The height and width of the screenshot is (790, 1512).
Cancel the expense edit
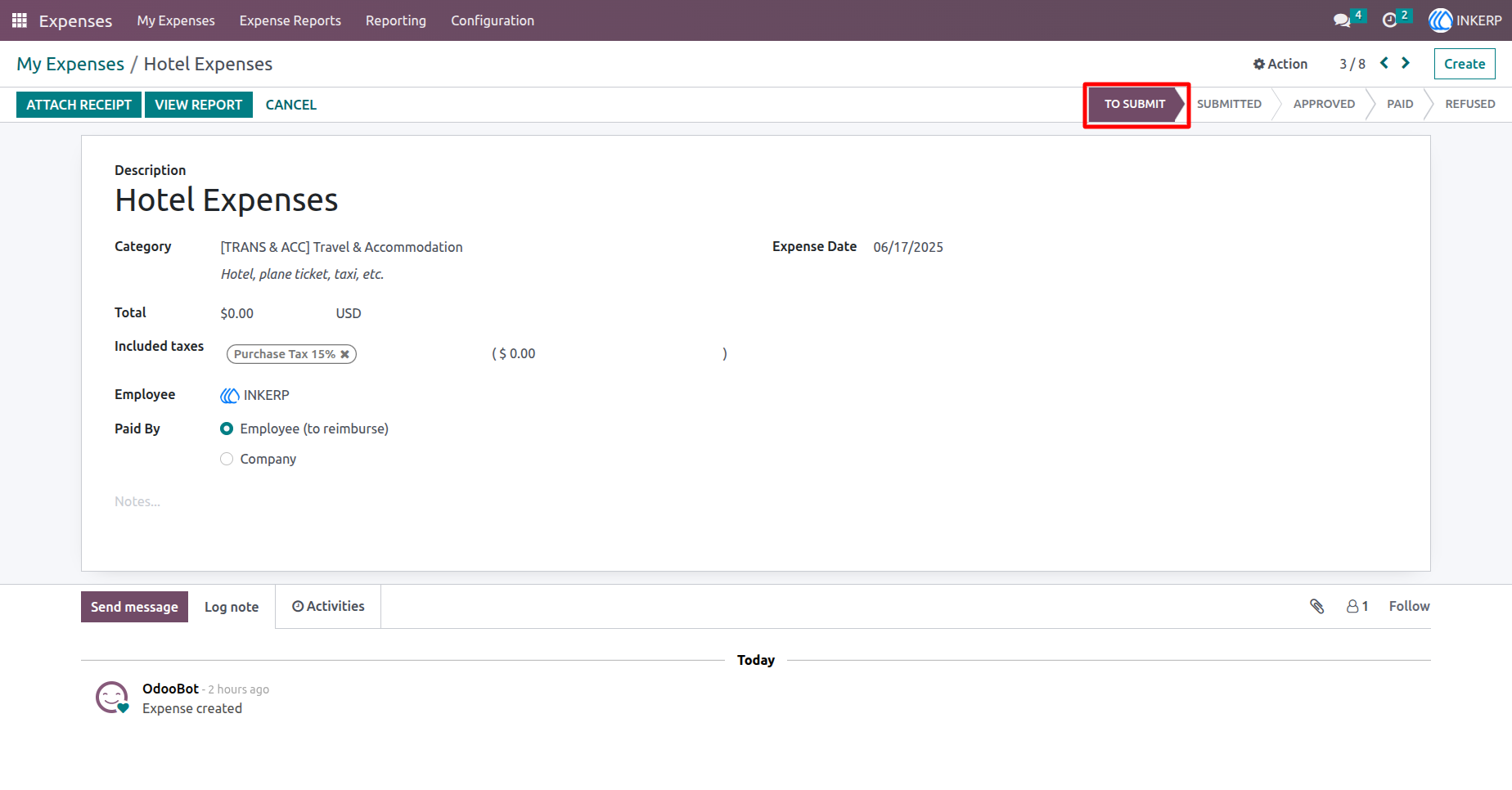click(x=290, y=105)
